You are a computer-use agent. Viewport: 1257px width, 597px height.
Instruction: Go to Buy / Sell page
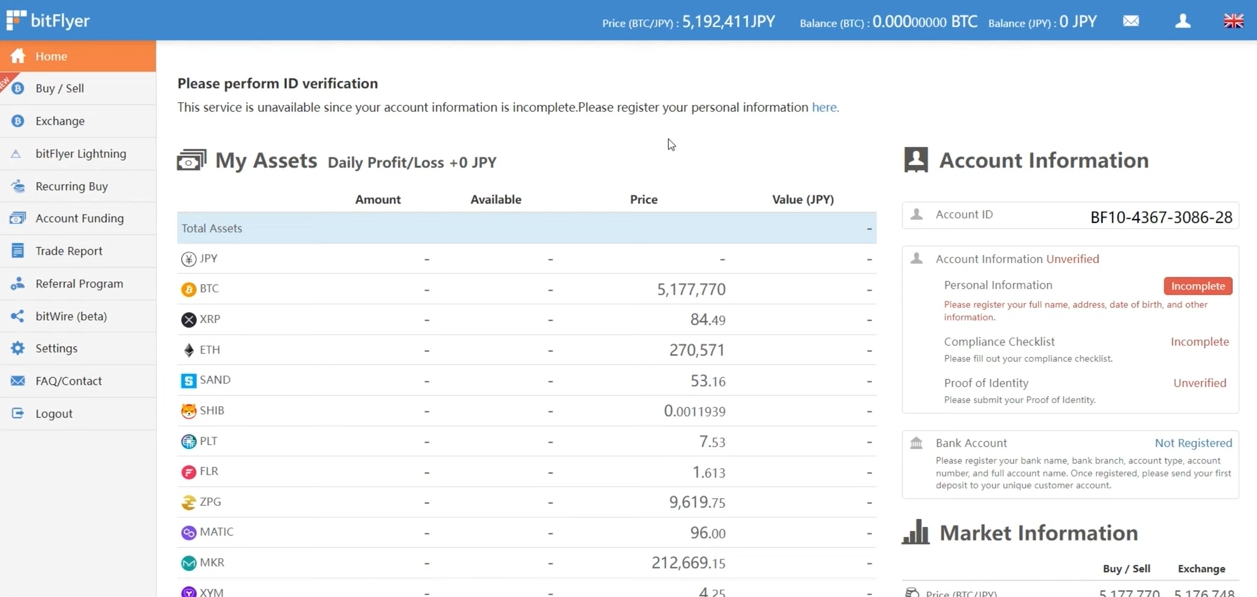tap(78, 89)
